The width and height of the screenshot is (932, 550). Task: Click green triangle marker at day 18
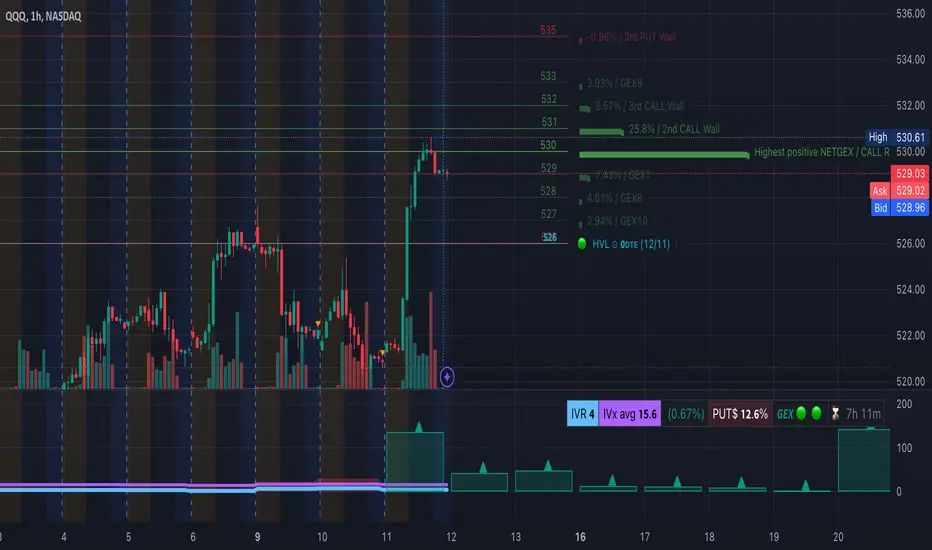click(x=741, y=482)
